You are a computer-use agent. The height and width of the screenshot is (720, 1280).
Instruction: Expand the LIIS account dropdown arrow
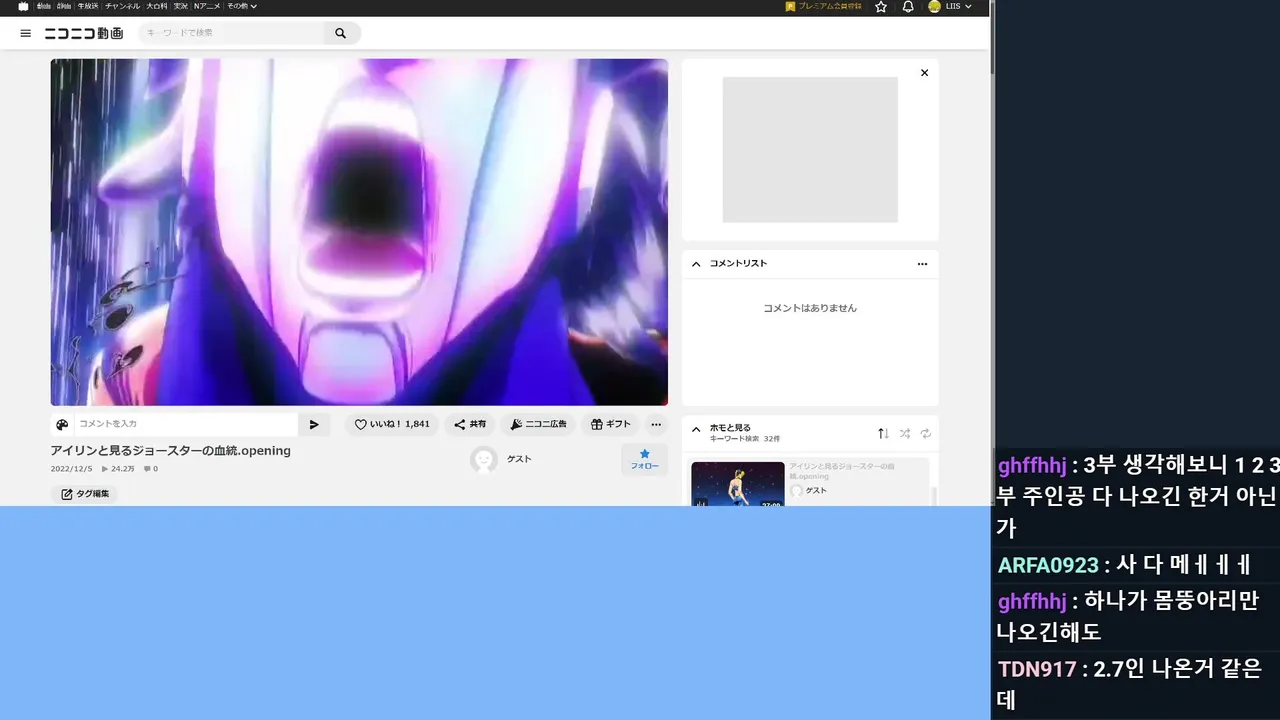click(x=968, y=7)
